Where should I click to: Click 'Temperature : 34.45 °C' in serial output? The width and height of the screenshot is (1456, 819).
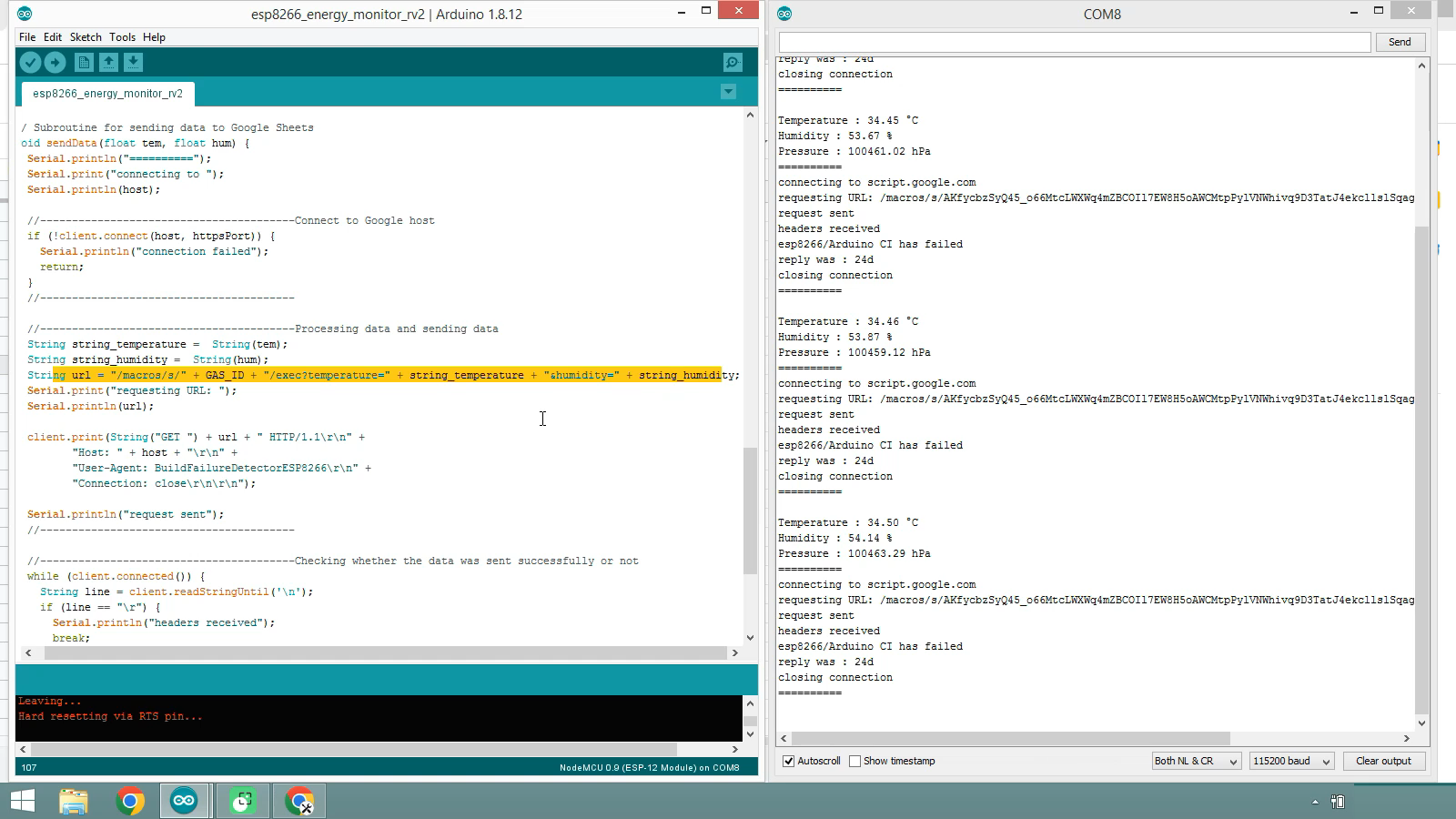[848, 120]
